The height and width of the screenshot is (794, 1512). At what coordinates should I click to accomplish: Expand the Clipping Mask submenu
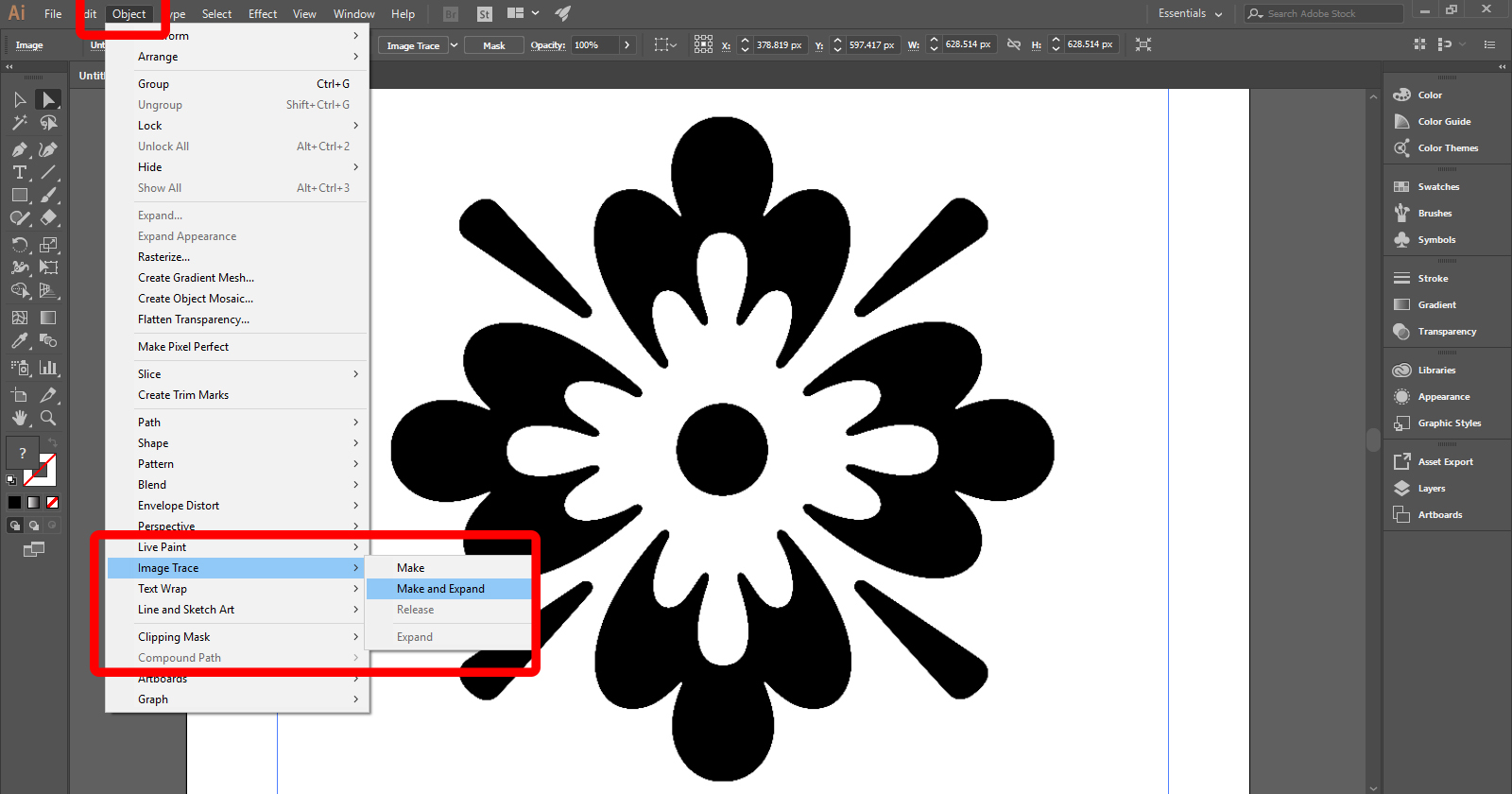[236, 637]
